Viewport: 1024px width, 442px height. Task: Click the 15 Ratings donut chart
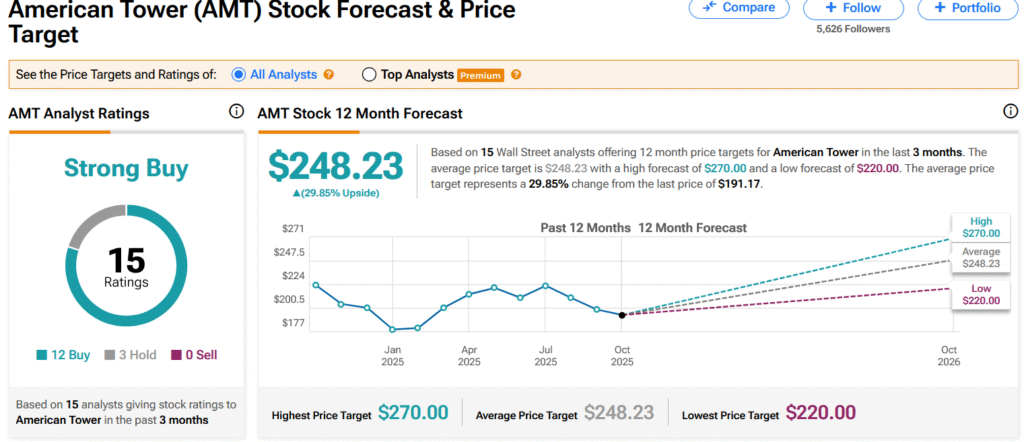126,262
